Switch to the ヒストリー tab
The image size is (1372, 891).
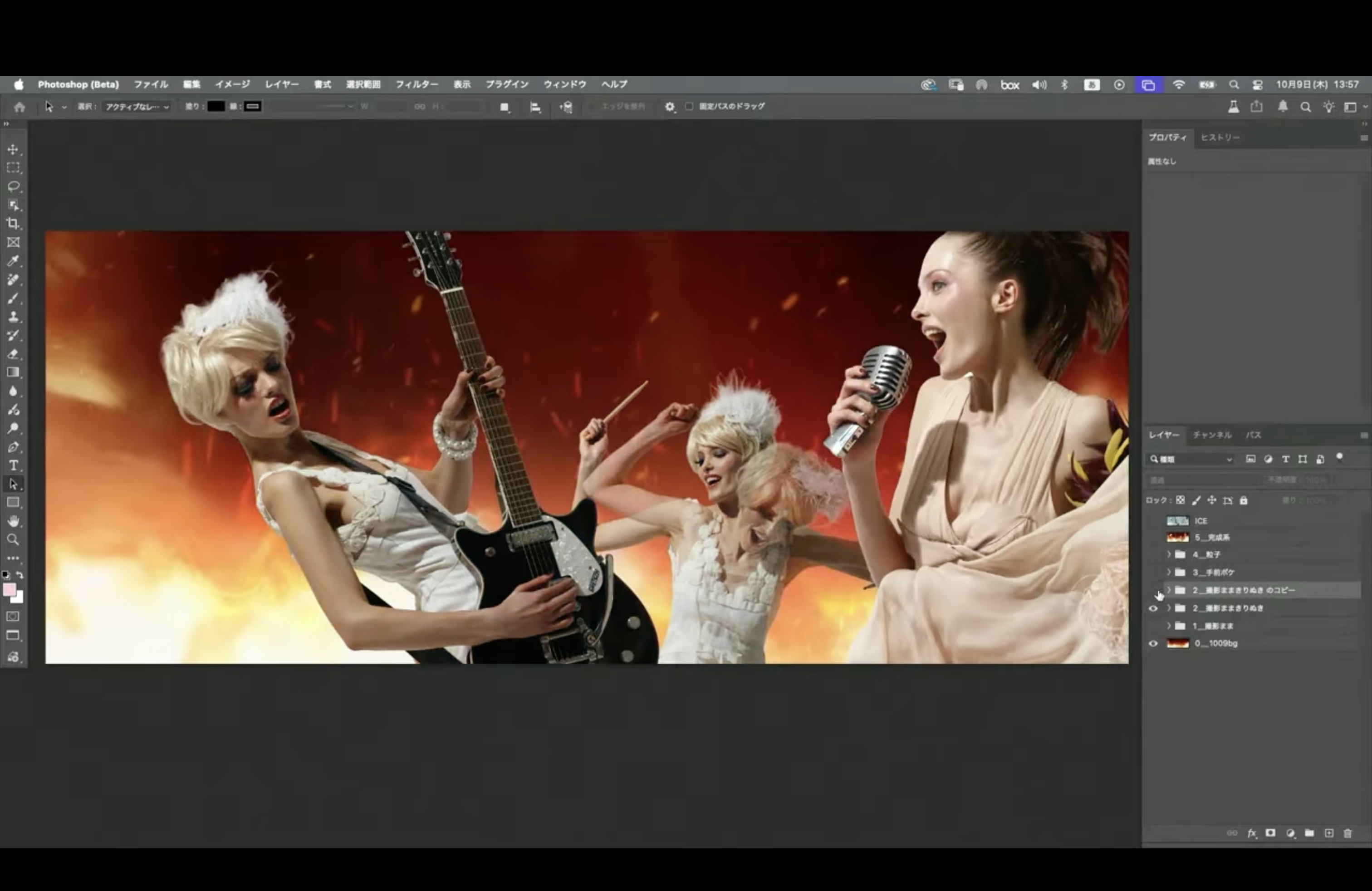1220,138
